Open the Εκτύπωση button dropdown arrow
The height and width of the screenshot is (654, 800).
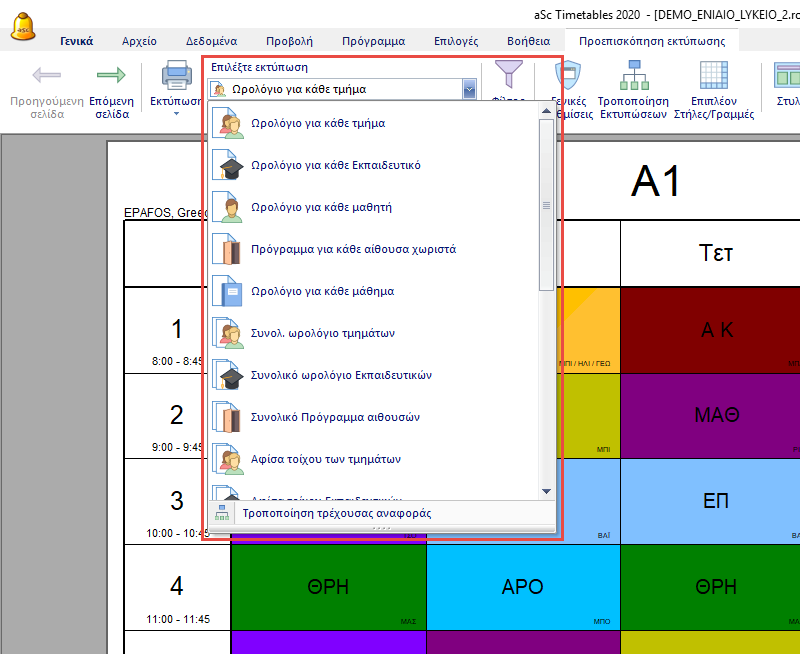pos(176,113)
